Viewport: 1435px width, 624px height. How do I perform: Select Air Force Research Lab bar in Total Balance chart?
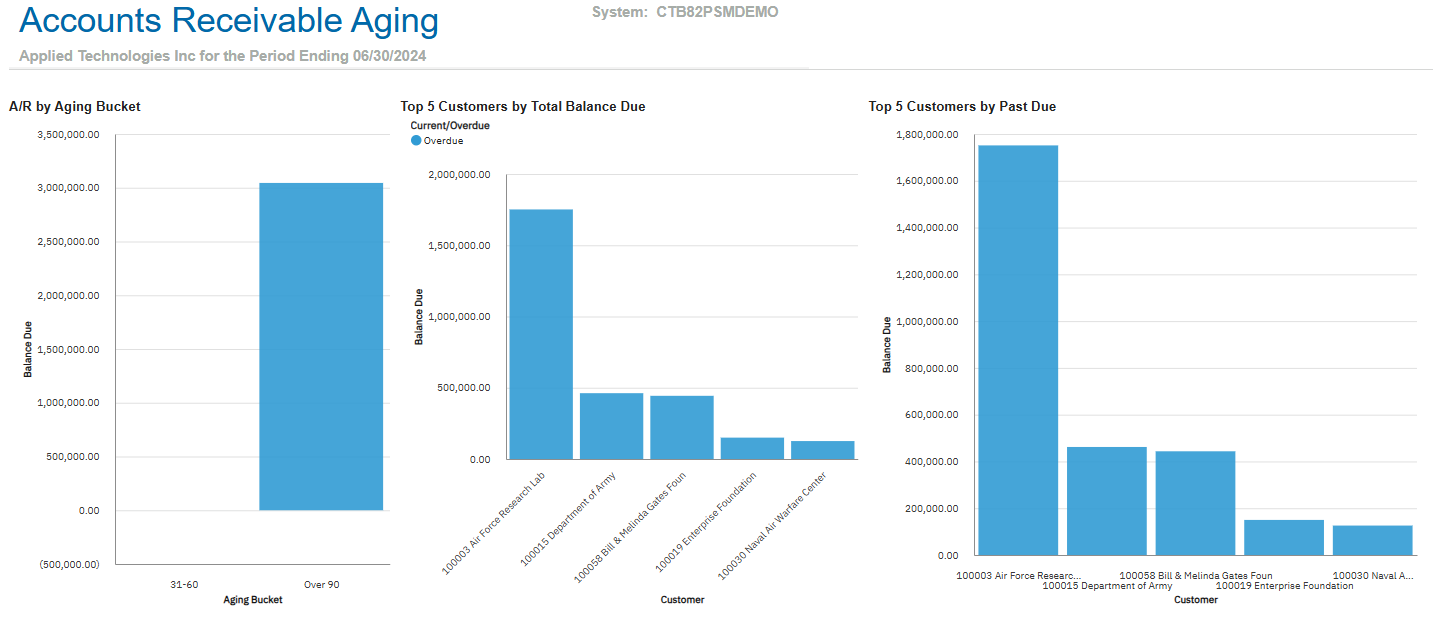pyautogui.click(x=541, y=334)
